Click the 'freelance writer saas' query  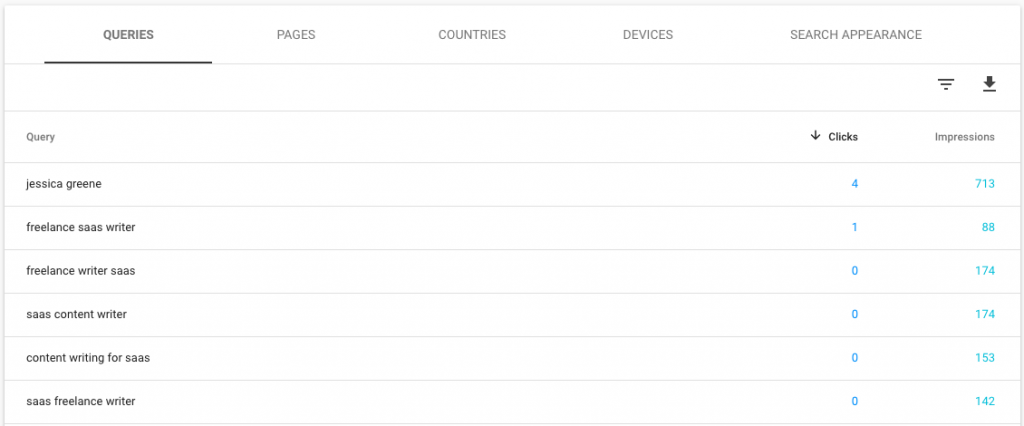point(81,271)
